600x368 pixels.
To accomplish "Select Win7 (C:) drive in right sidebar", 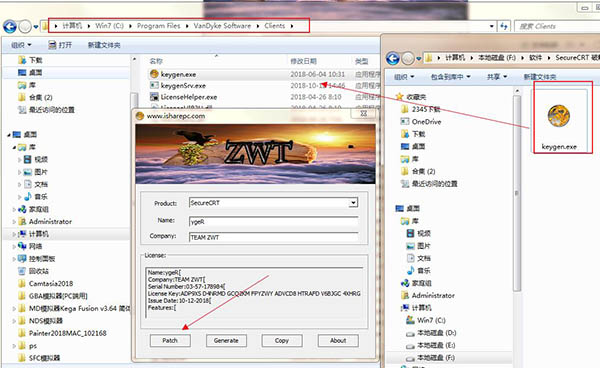I will [x=426, y=320].
